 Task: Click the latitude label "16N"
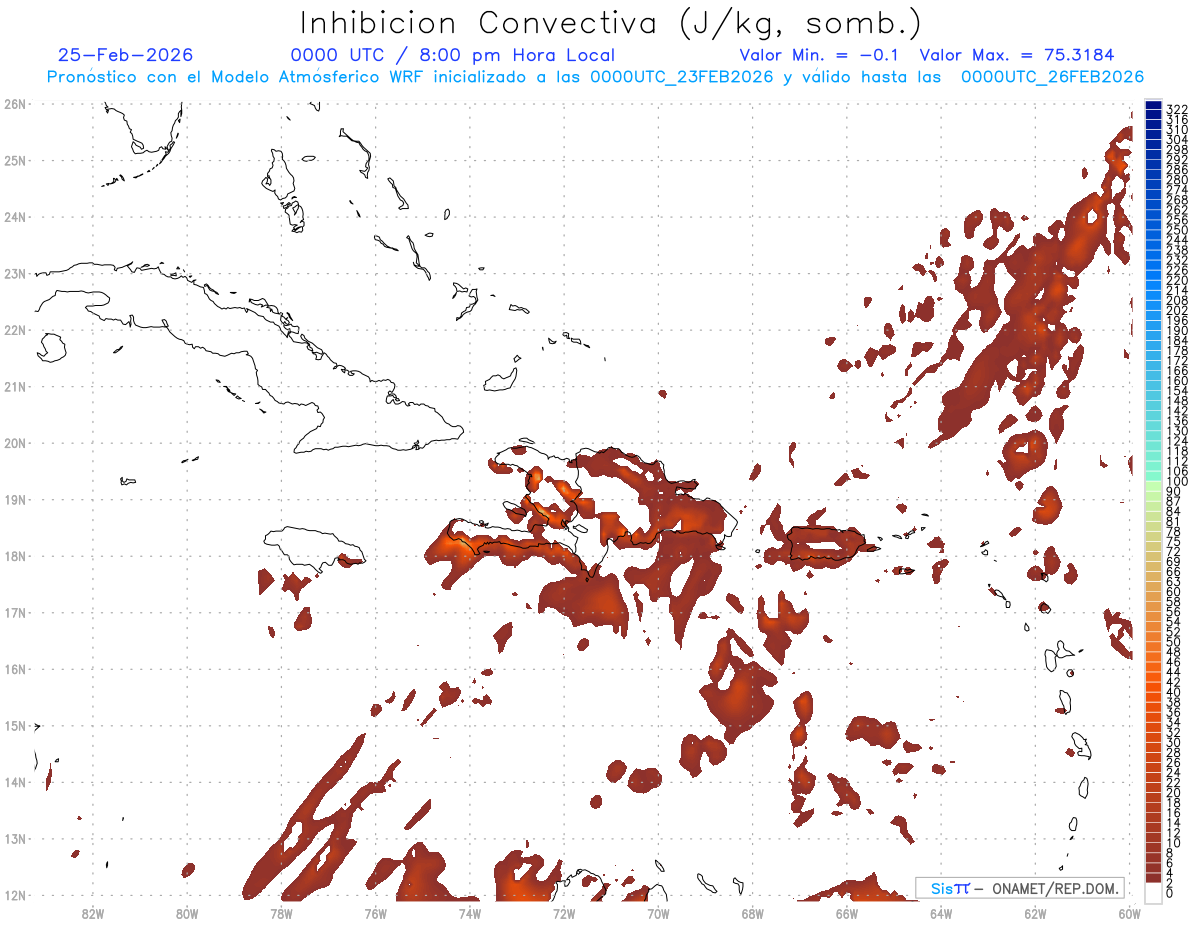14,669
